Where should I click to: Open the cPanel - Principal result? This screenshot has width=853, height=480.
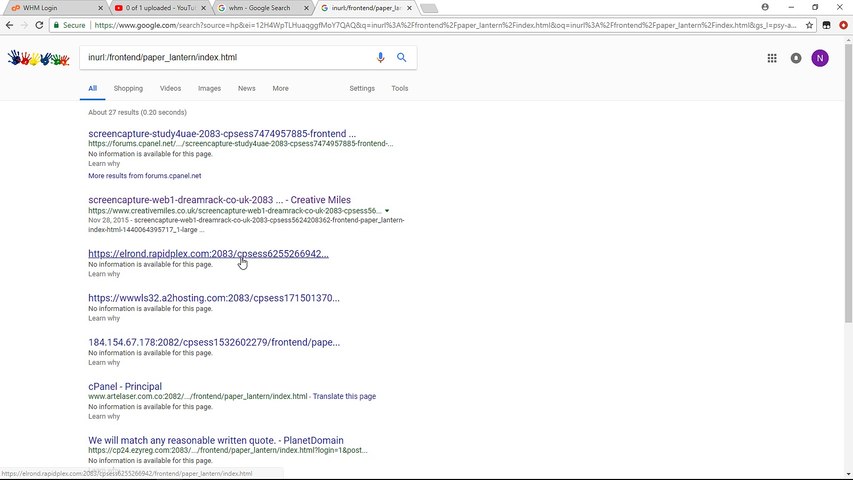point(125,386)
